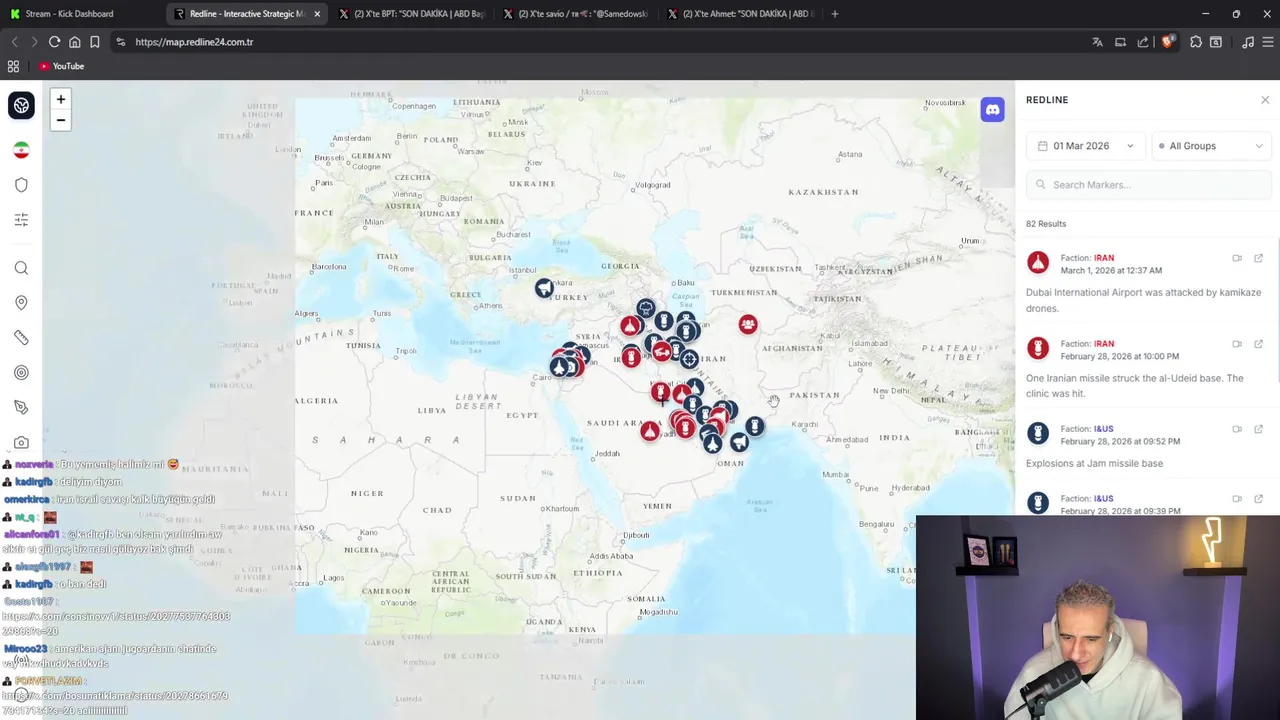This screenshot has height=720, width=1280.
Task: Switch to the 'X'te BPT' browser tab
Action: [x=412, y=14]
